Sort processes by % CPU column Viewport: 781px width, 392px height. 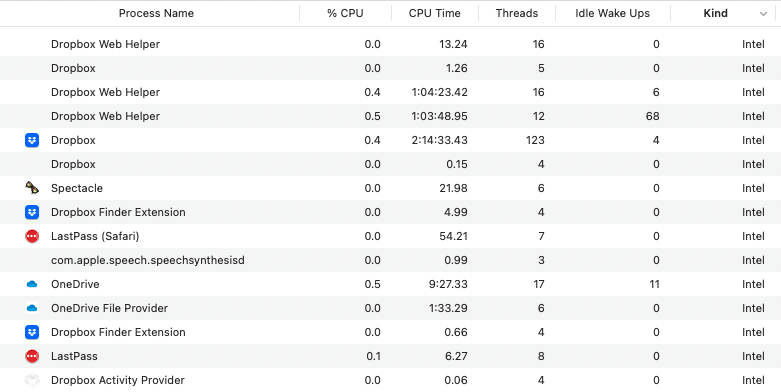coord(345,13)
